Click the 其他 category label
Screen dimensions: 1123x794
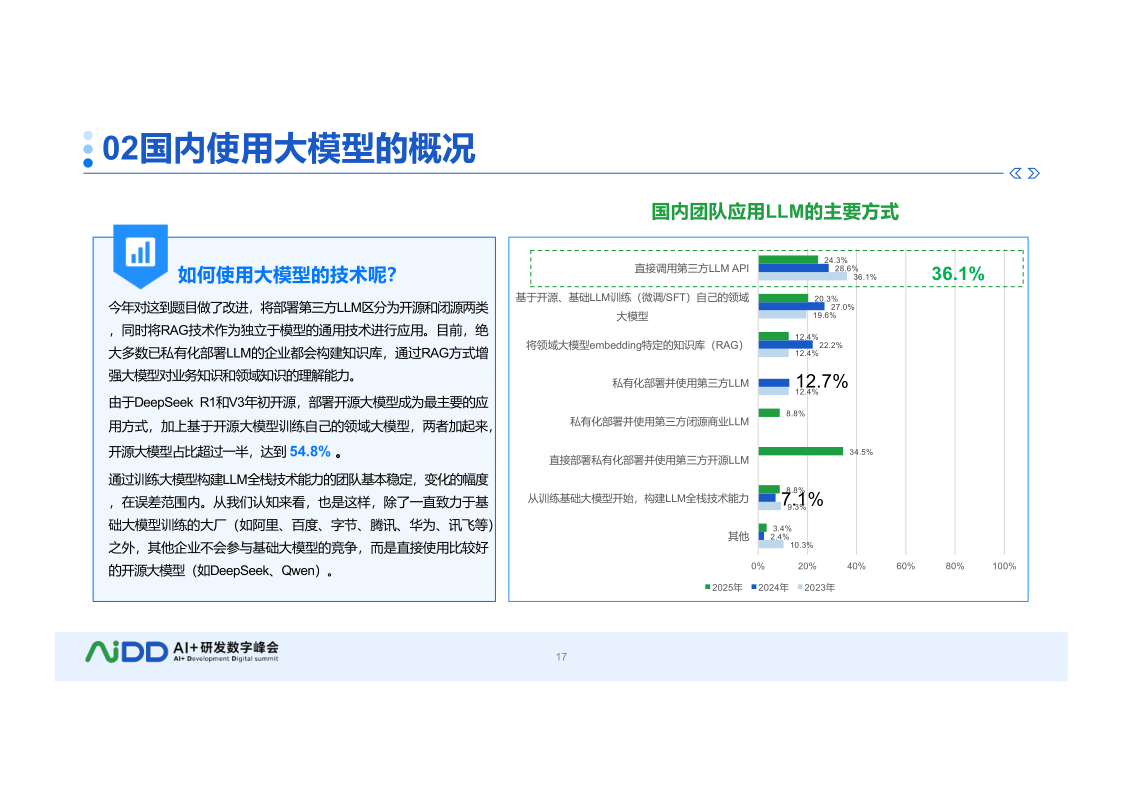coord(738,536)
